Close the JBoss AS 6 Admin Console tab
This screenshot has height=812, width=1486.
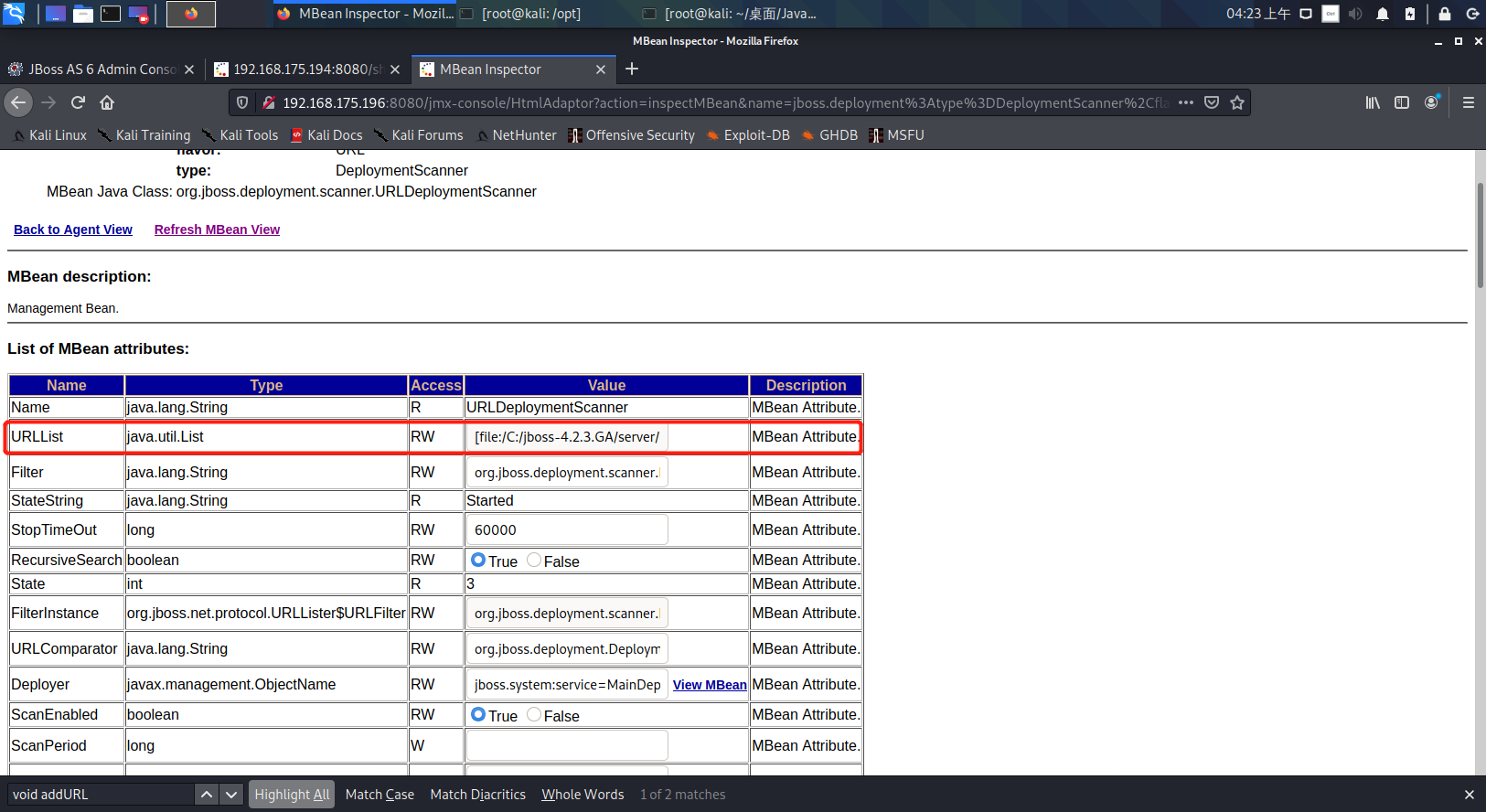[x=189, y=69]
